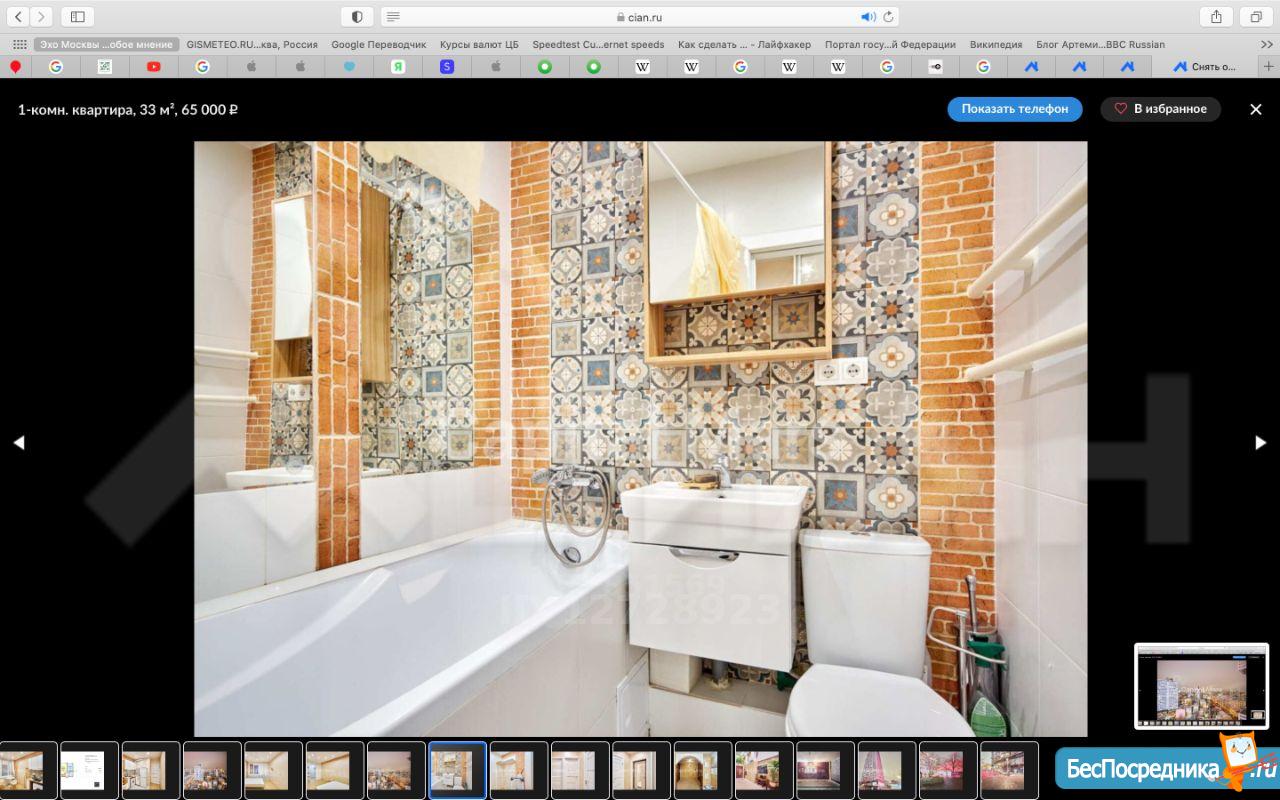Expand the bookmarks overflow chevron
The width and height of the screenshot is (1280, 800).
point(1267,44)
